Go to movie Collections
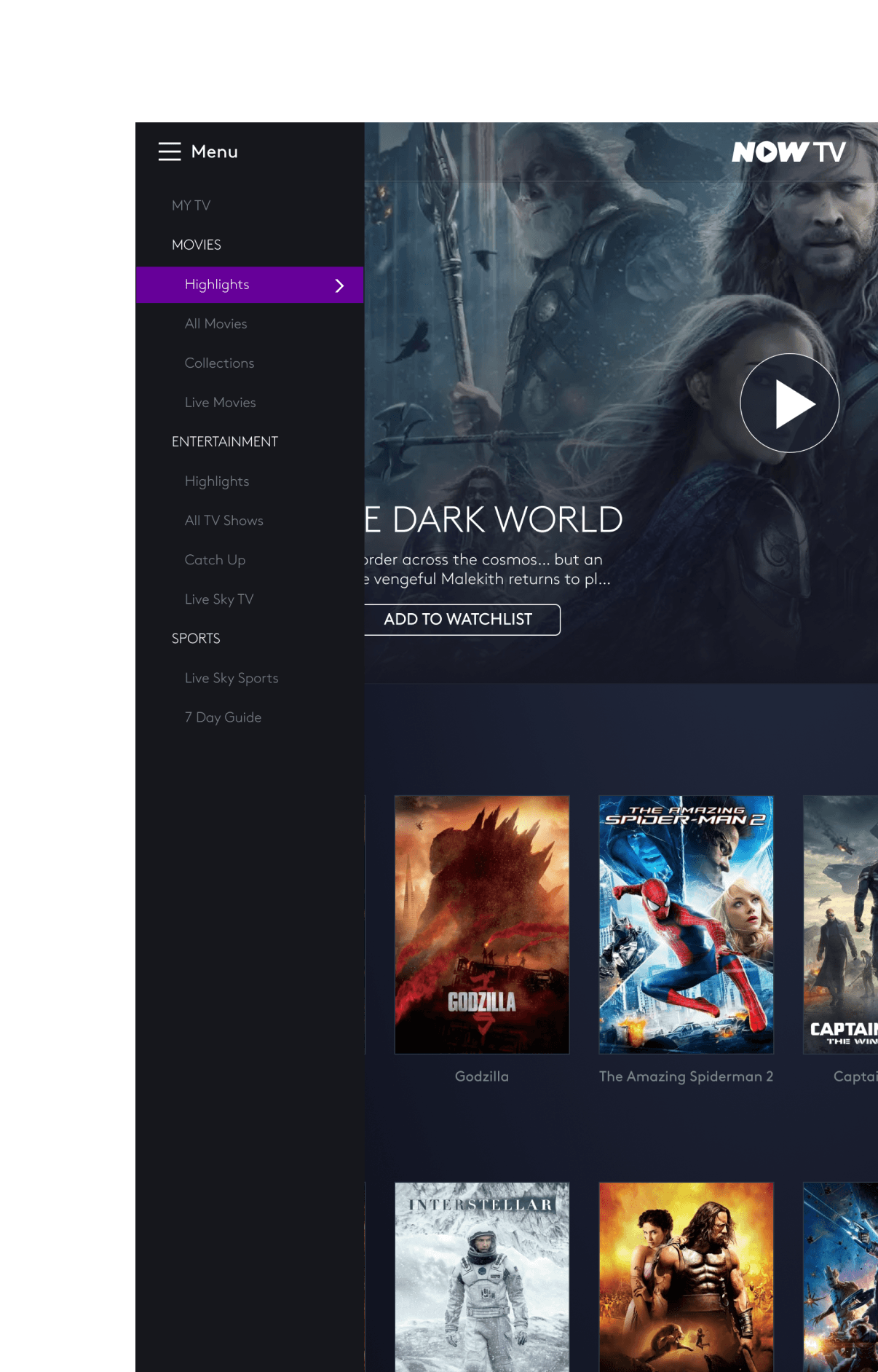The height and width of the screenshot is (1372, 878). [x=220, y=363]
